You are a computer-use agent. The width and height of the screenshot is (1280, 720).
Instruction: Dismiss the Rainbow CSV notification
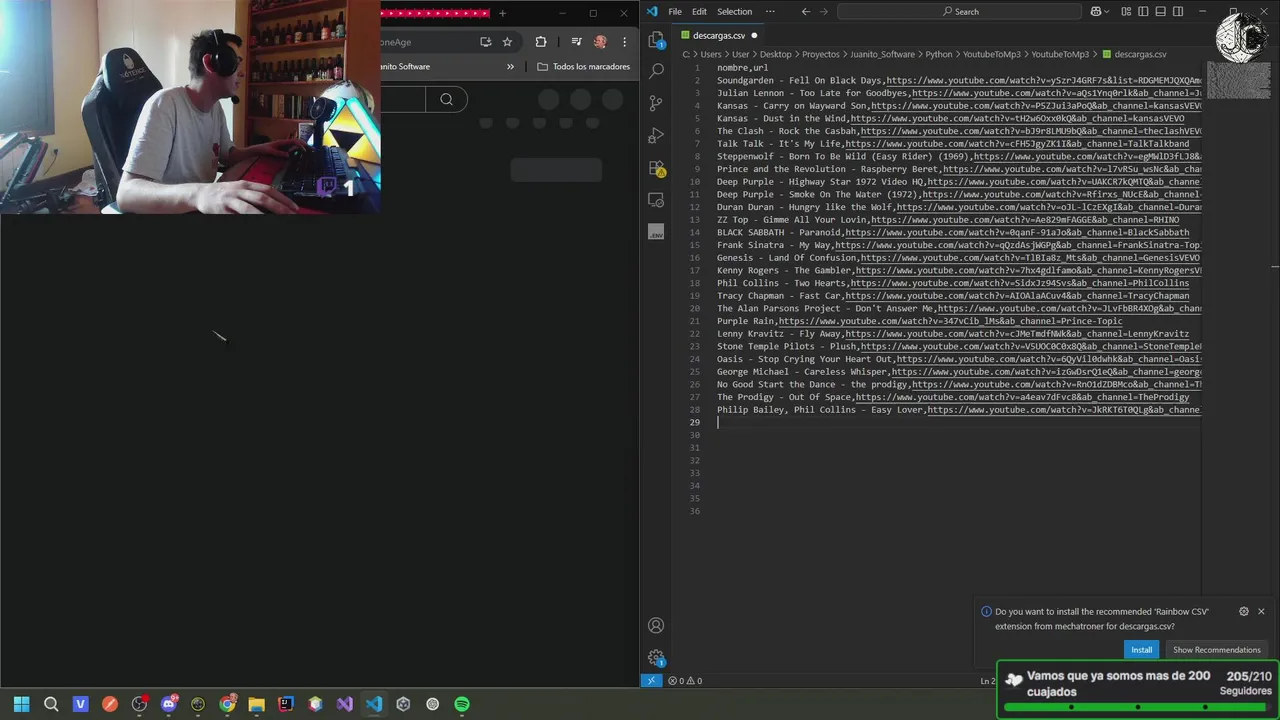tap(1261, 611)
